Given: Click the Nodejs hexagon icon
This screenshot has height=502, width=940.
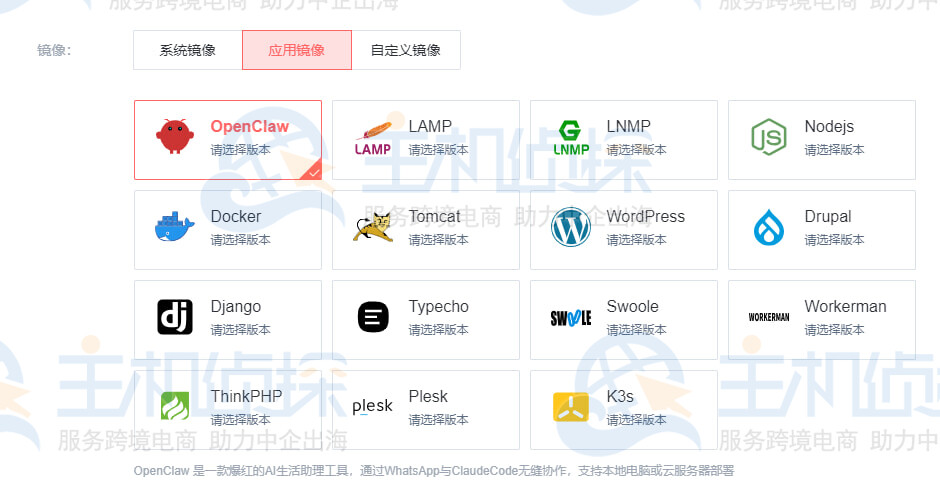Looking at the screenshot, I should 769,137.
